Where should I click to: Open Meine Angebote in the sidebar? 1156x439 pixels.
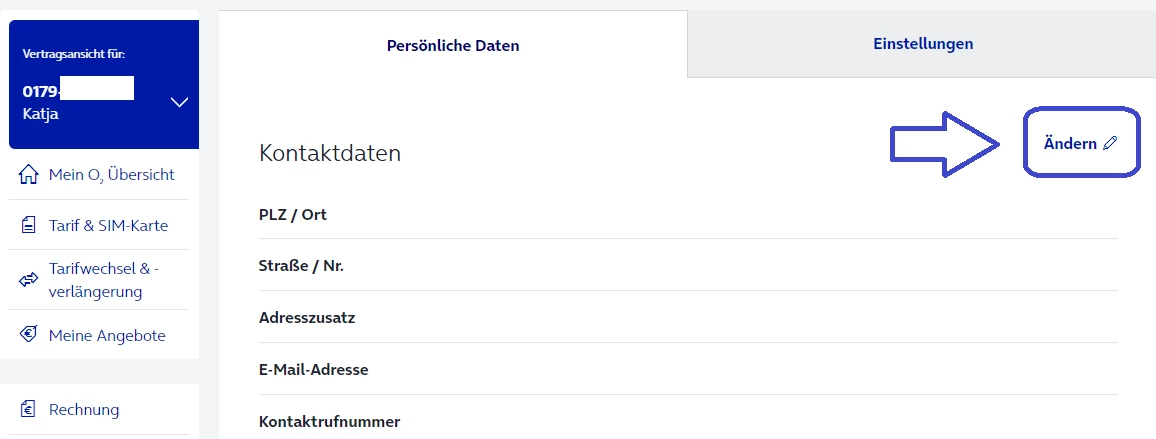[x=107, y=335]
